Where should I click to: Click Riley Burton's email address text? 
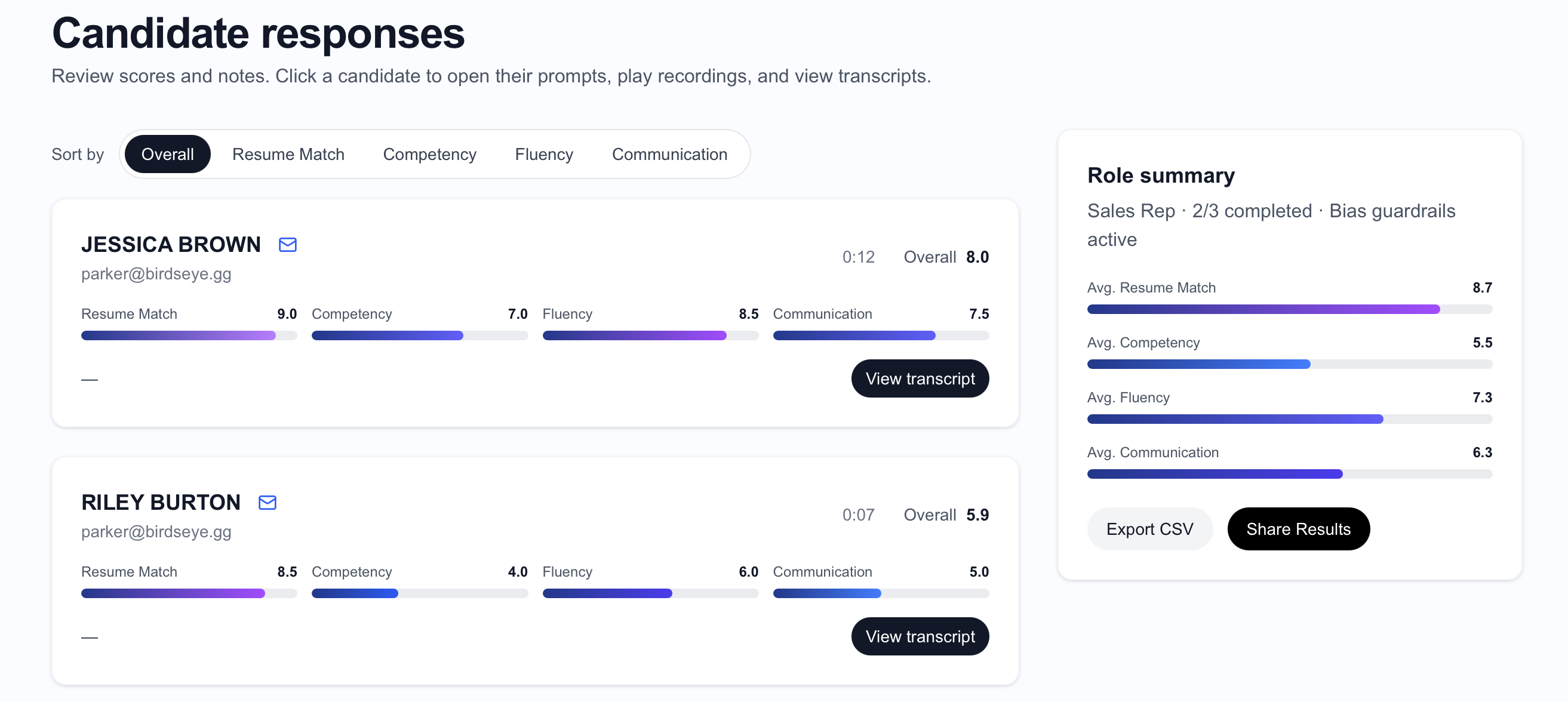156,532
